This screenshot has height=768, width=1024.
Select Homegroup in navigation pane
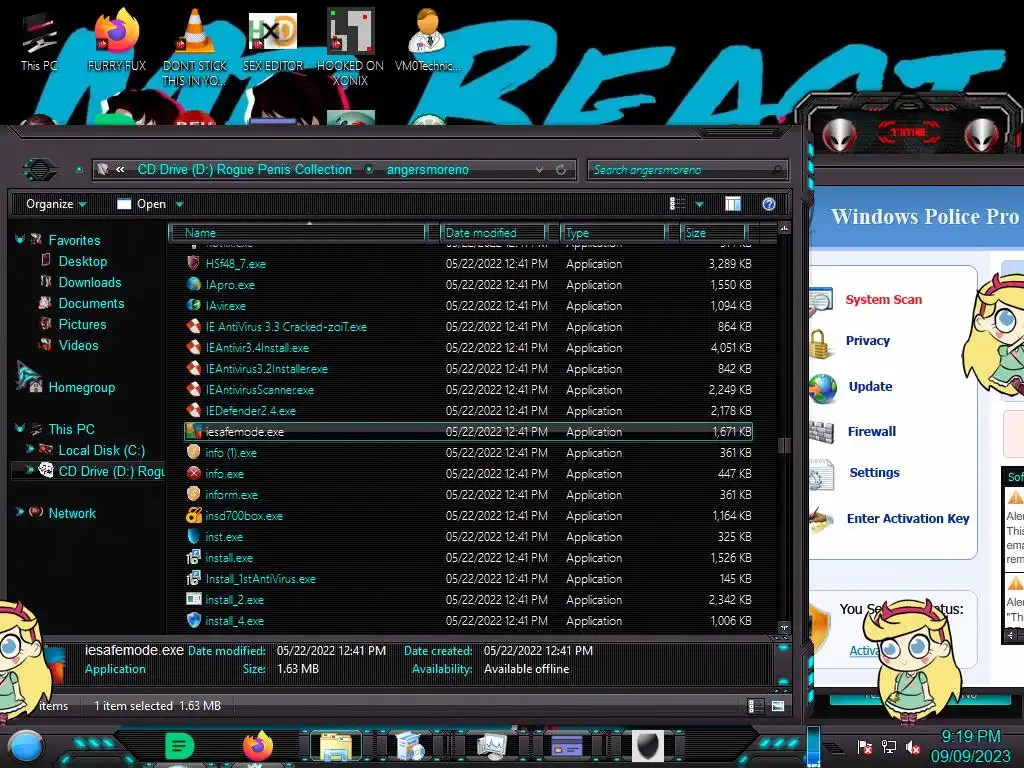(82, 387)
